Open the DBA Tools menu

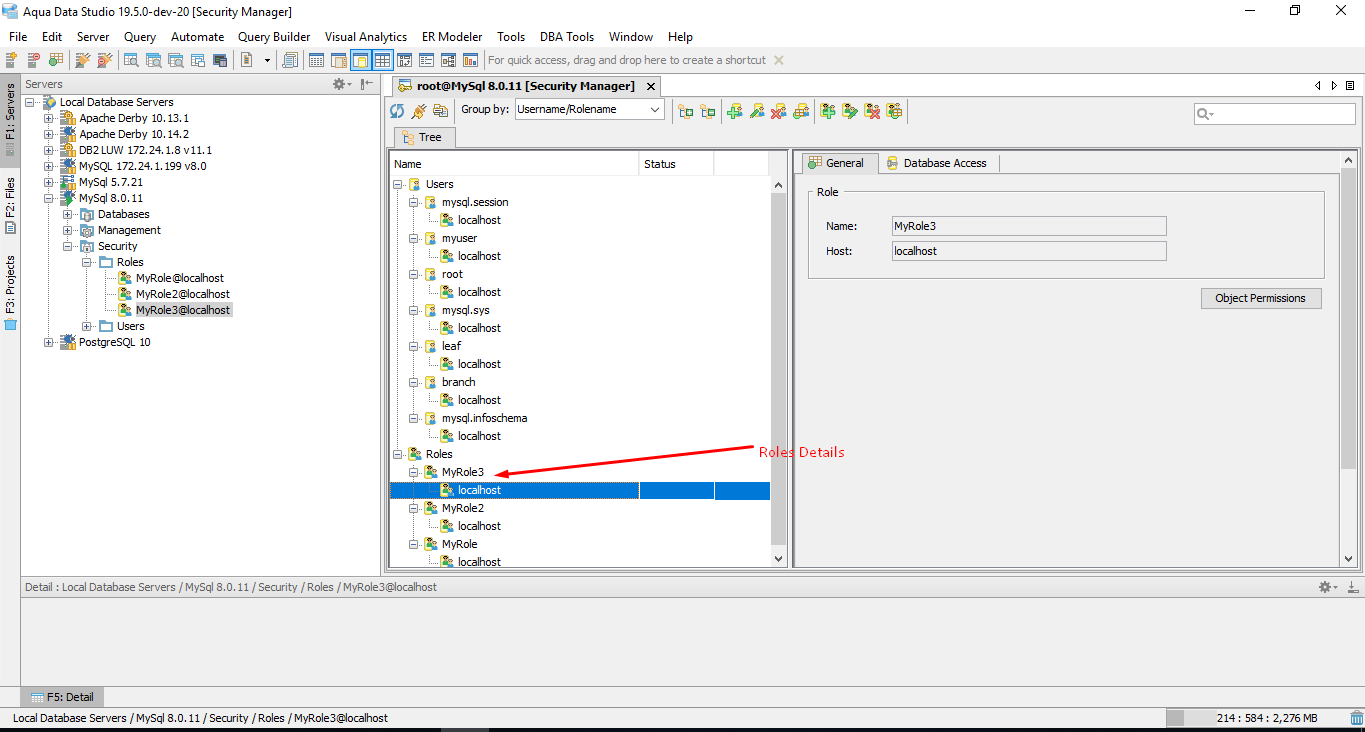coord(567,37)
